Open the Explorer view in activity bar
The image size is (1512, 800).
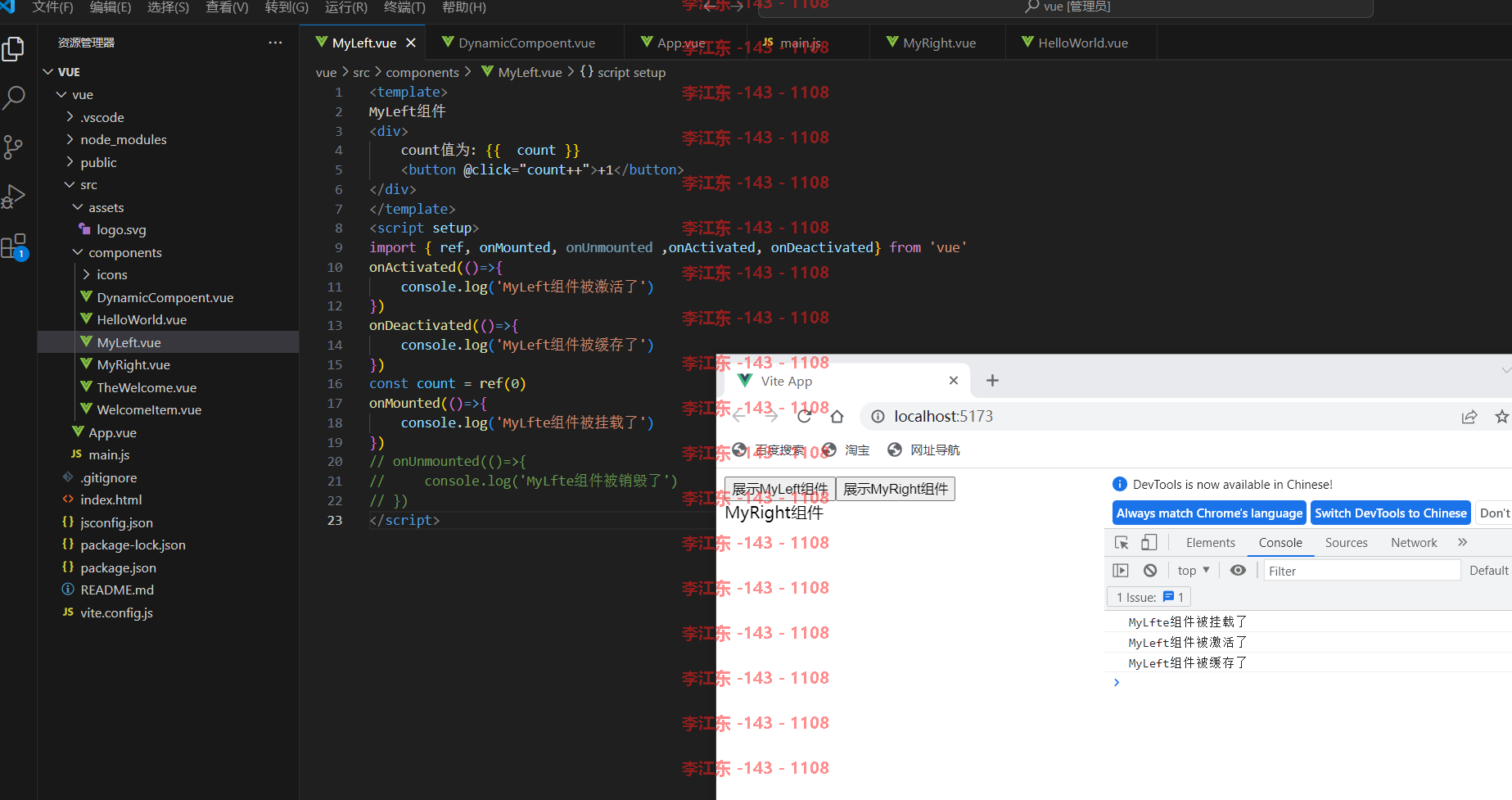pos(14,49)
